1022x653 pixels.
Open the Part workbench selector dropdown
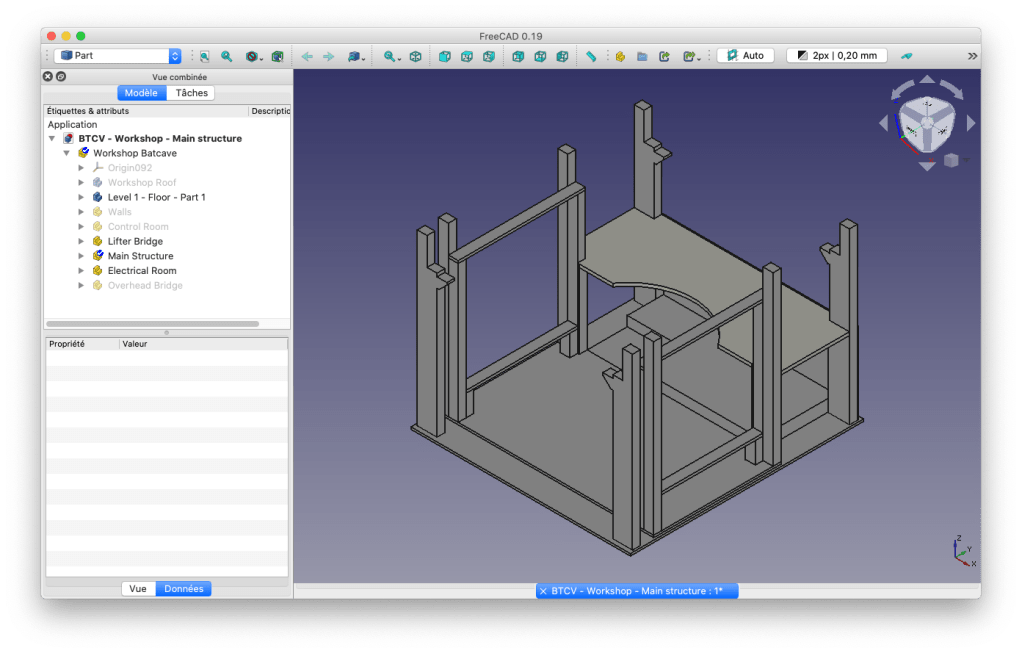[119, 56]
